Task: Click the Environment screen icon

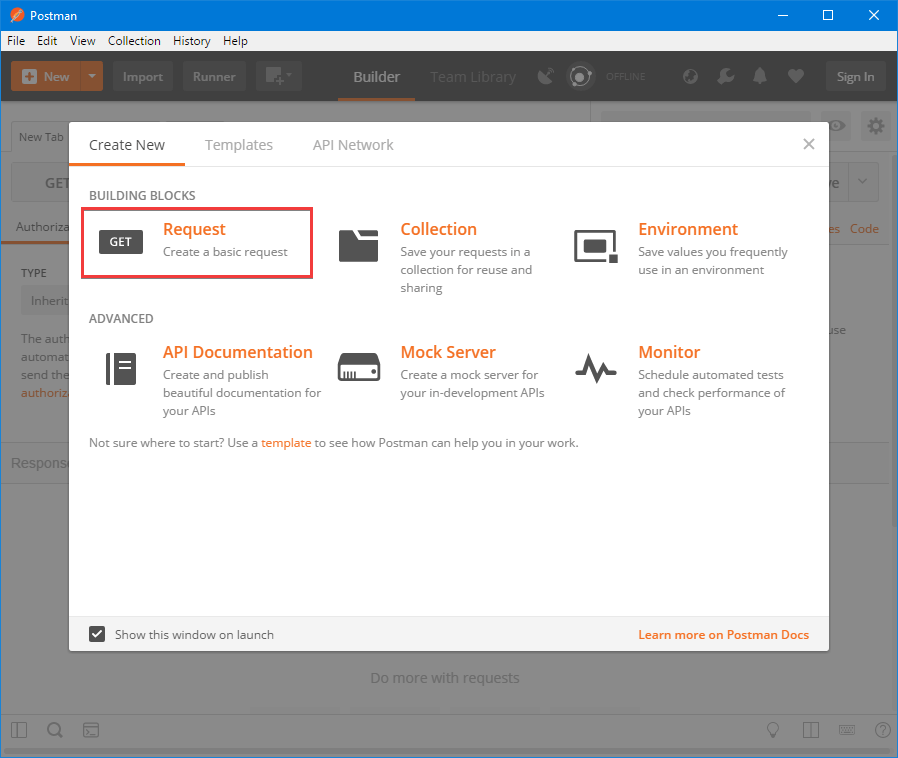Action: point(596,246)
